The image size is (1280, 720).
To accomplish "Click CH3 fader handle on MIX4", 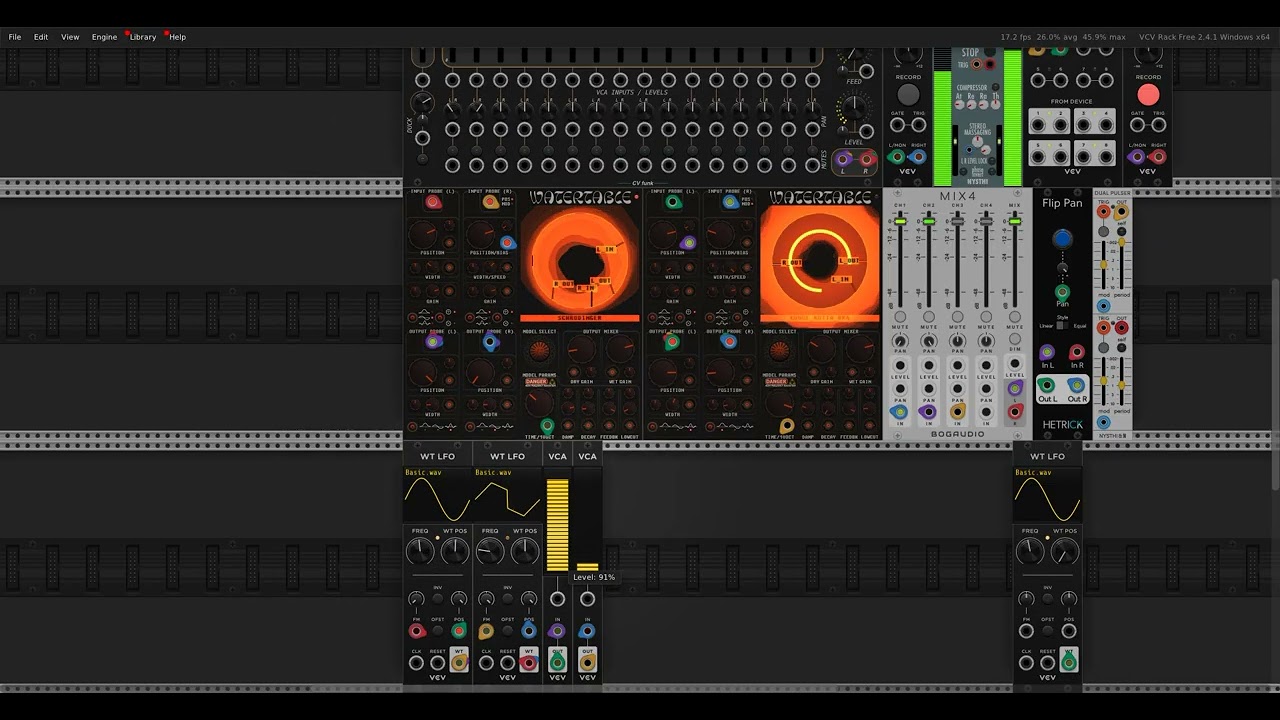I will pos(958,221).
